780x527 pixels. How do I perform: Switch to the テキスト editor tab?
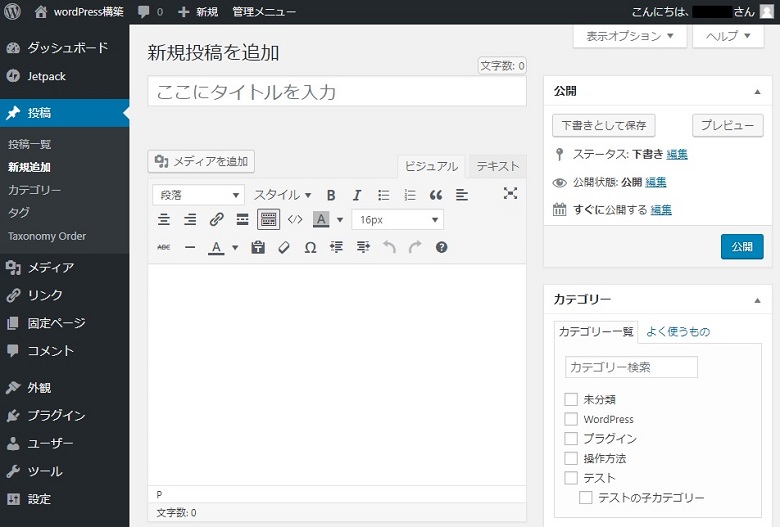[x=497, y=167]
